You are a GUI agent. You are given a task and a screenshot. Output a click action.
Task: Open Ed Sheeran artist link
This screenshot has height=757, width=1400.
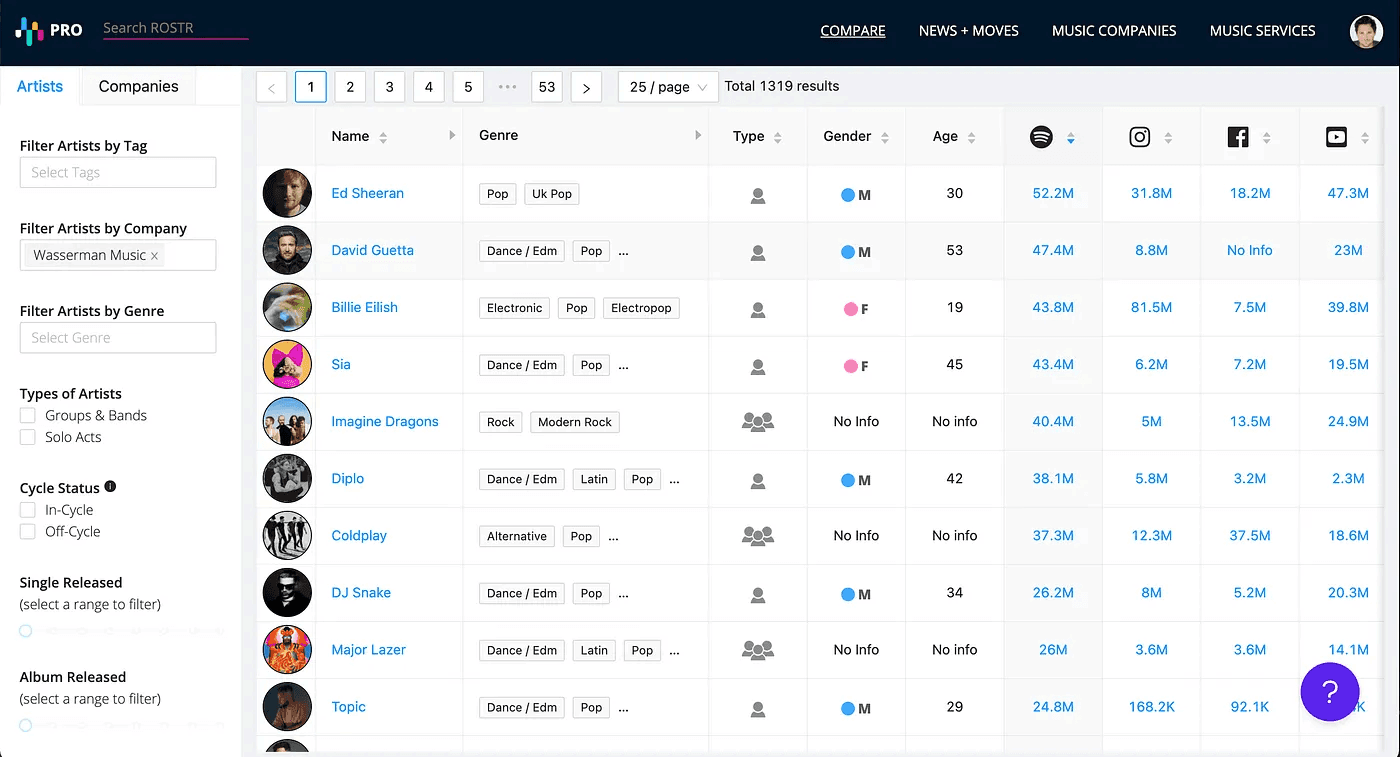[368, 193]
